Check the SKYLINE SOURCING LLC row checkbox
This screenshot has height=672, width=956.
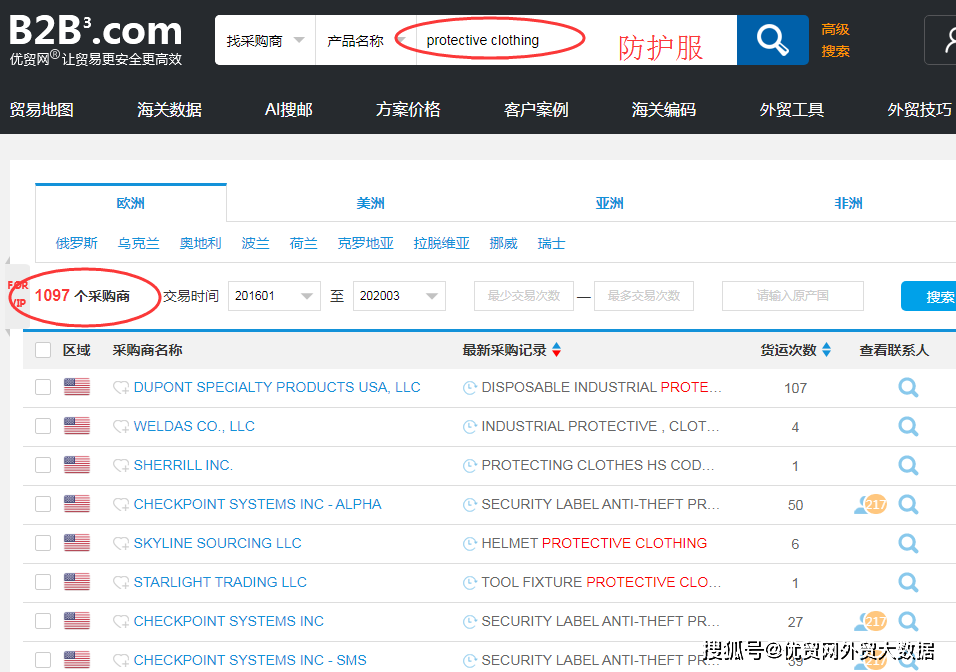[x=43, y=543]
